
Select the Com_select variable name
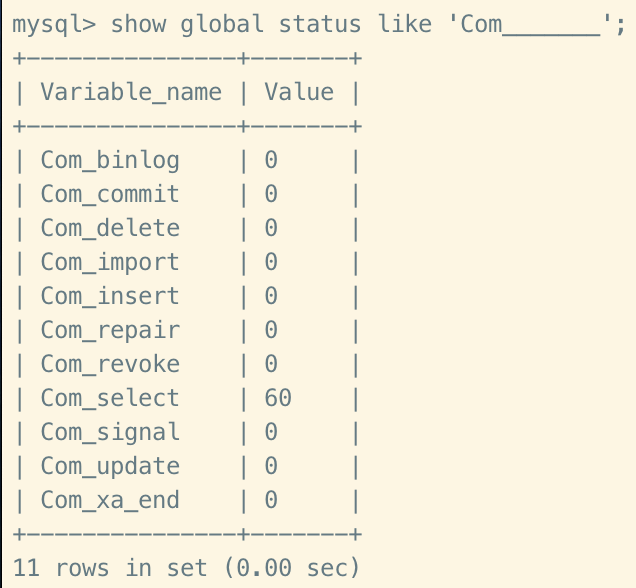point(110,398)
